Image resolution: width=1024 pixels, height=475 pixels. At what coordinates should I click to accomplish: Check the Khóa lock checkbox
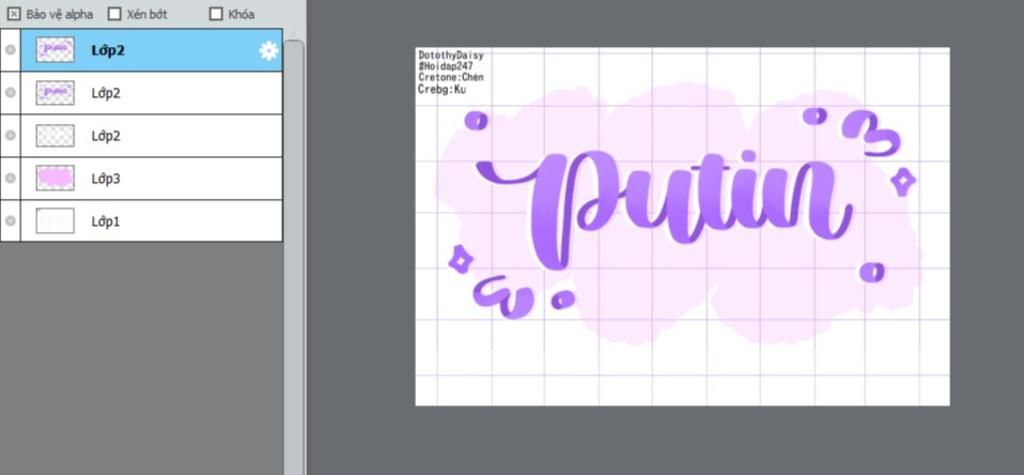point(216,14)
